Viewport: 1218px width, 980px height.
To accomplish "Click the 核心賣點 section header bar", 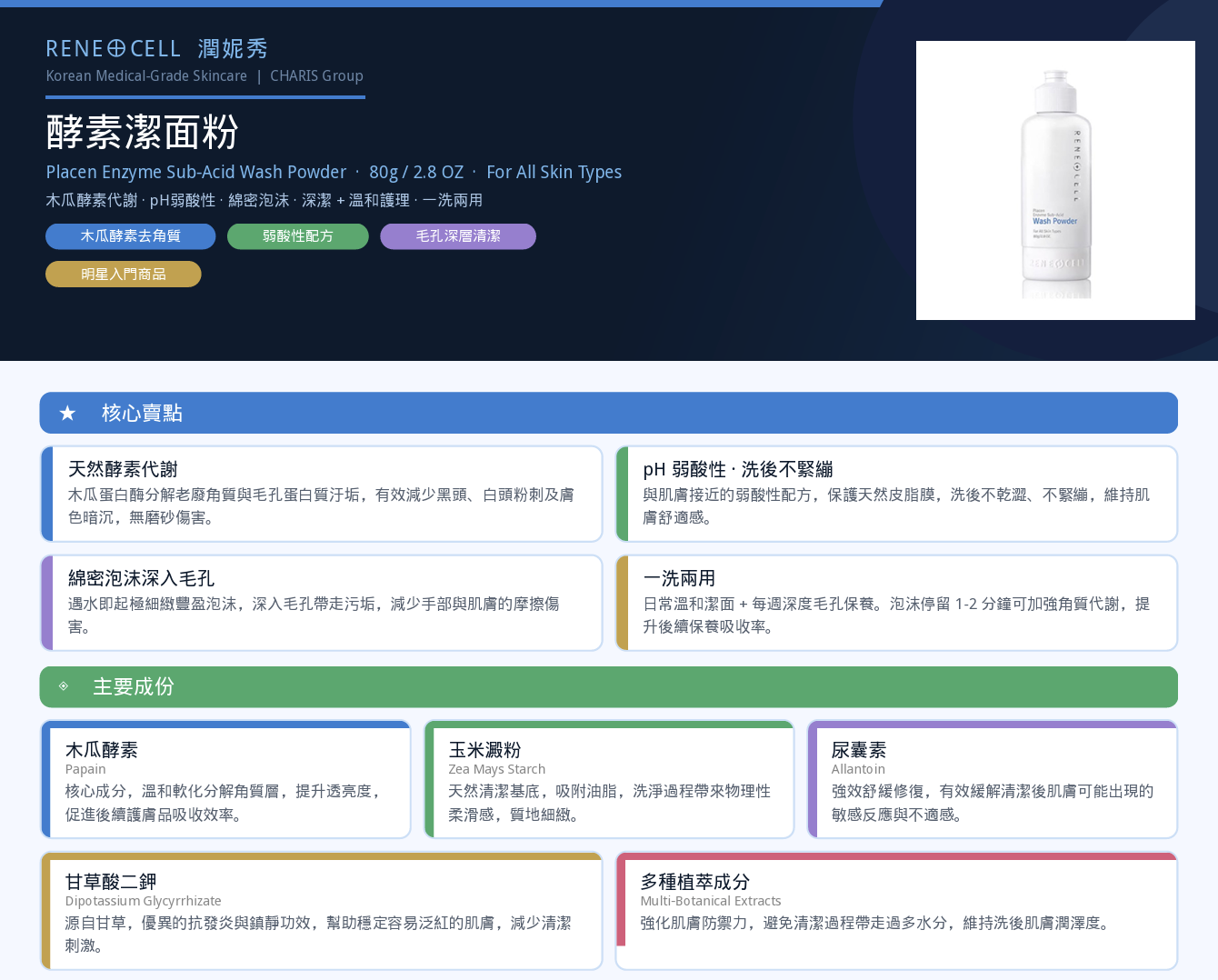I will pyautogui.click(x=609, y=413).
